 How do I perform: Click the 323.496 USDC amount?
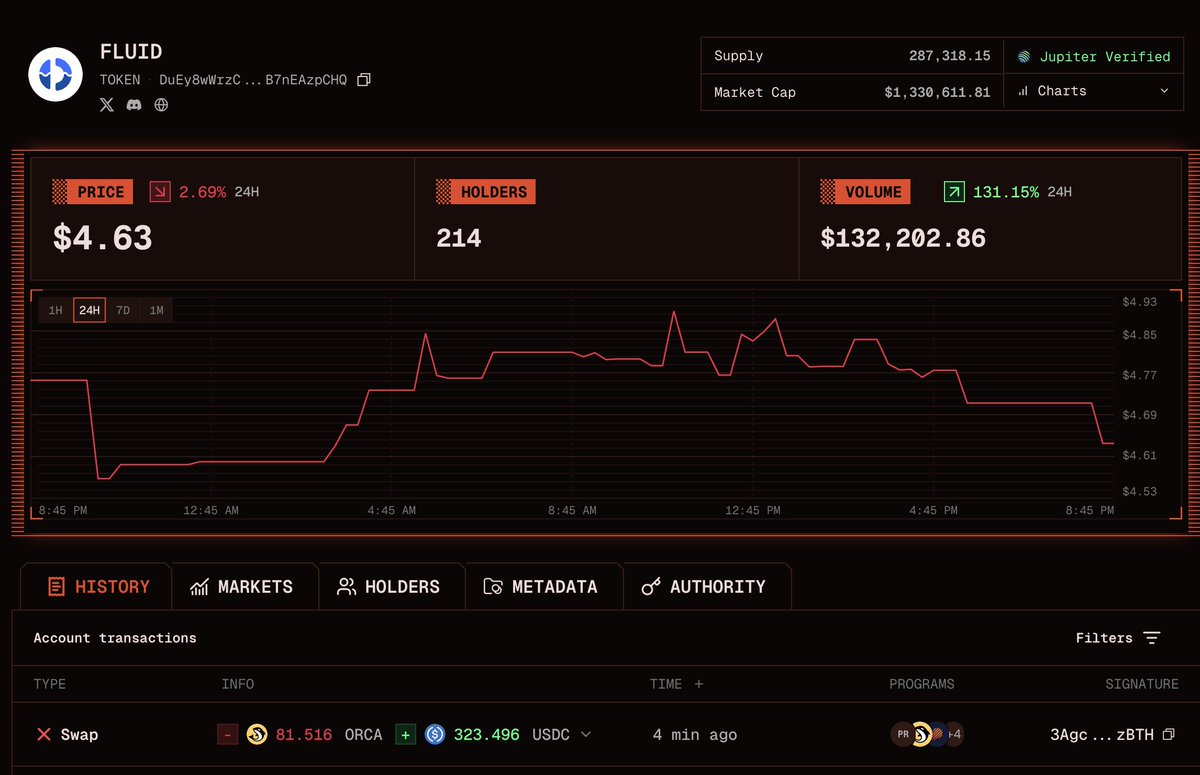[x=487, y=734]
